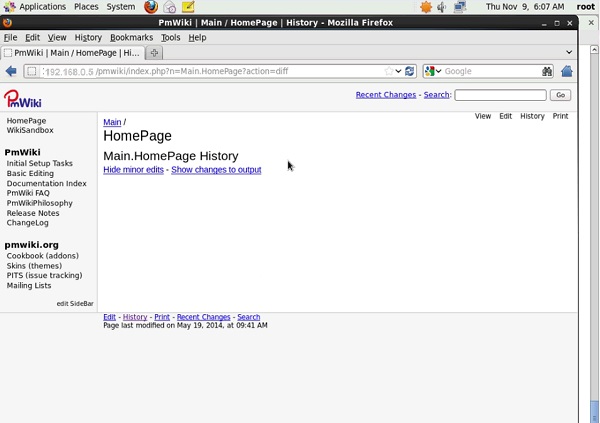Open the Bookmarks menu
This screenshot has width=600, height=423.
coord(131,38)
